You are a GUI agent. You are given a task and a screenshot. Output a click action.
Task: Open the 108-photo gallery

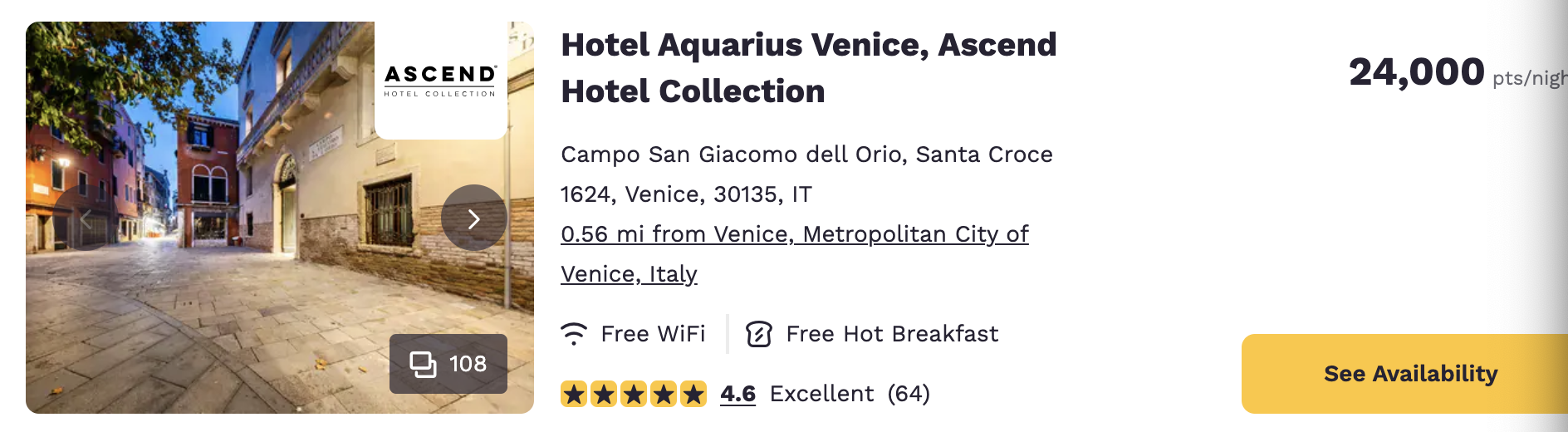448,364
